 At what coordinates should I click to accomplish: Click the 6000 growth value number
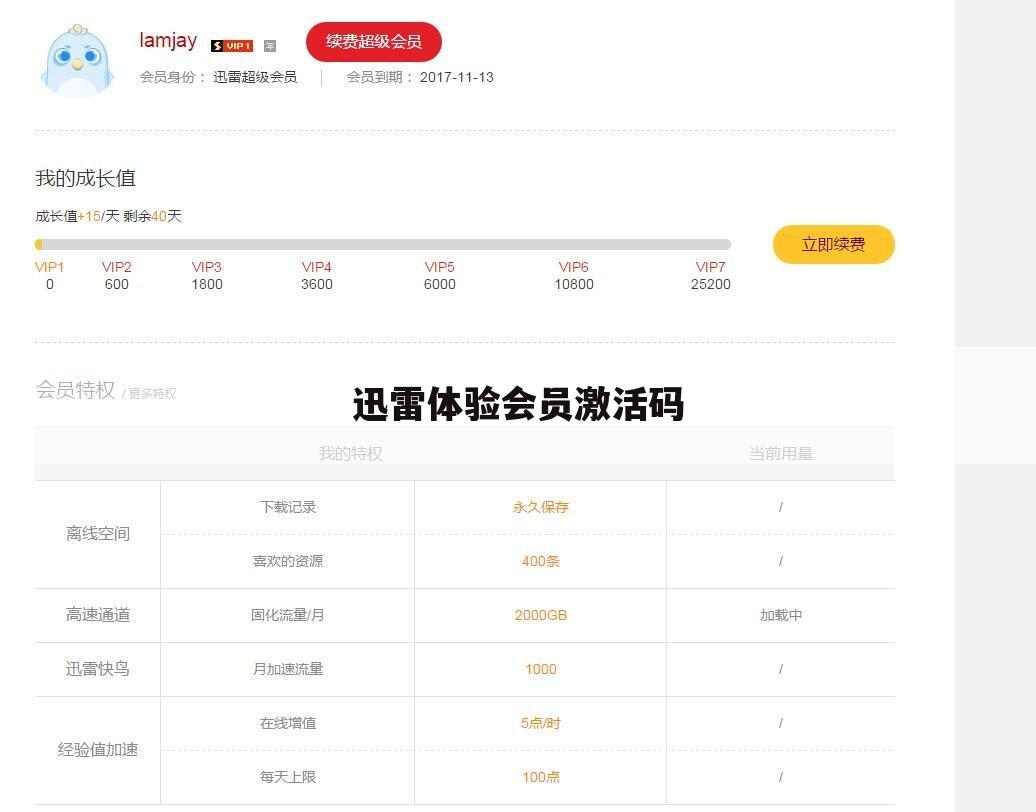(439, 284)
